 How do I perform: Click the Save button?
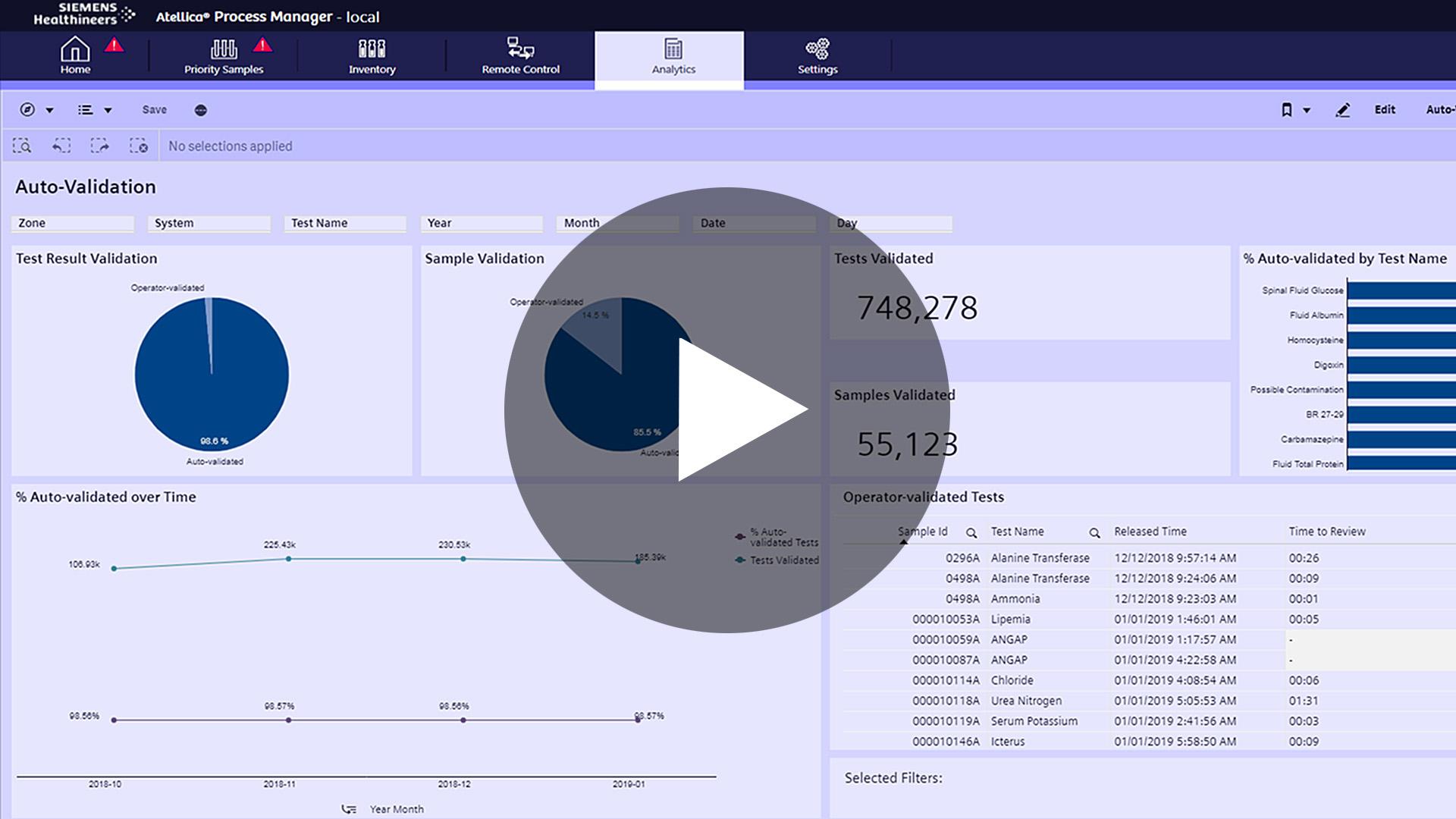pyautogui.click(x=154, y=109)
